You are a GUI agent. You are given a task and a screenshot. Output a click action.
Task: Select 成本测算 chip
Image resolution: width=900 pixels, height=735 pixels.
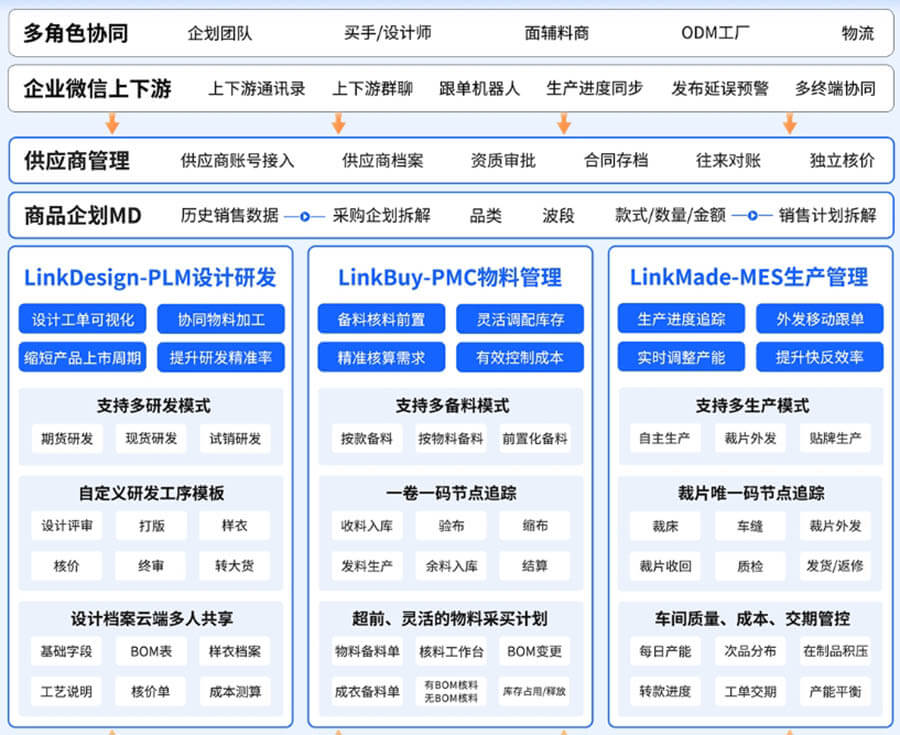tap(235, 691)
